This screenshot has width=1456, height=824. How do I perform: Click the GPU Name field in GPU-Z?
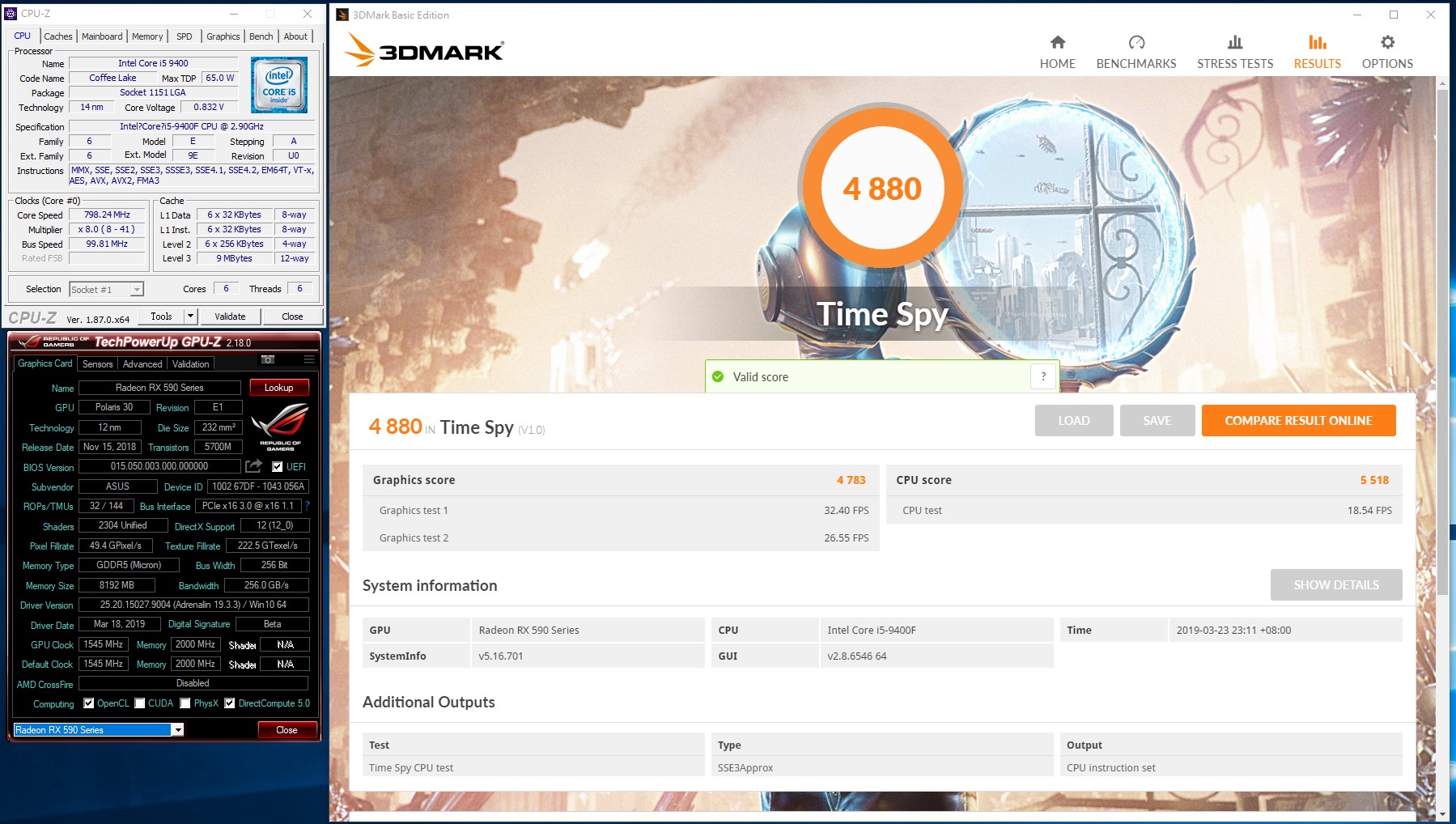(x=159, y=388)
